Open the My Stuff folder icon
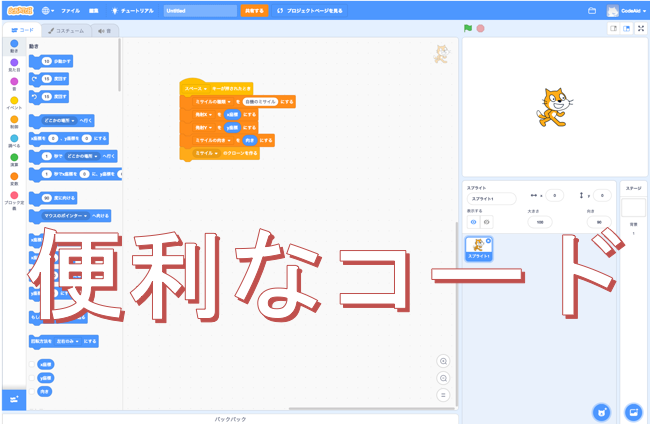This screenshot has width=650, height=424. pos(592,11)
